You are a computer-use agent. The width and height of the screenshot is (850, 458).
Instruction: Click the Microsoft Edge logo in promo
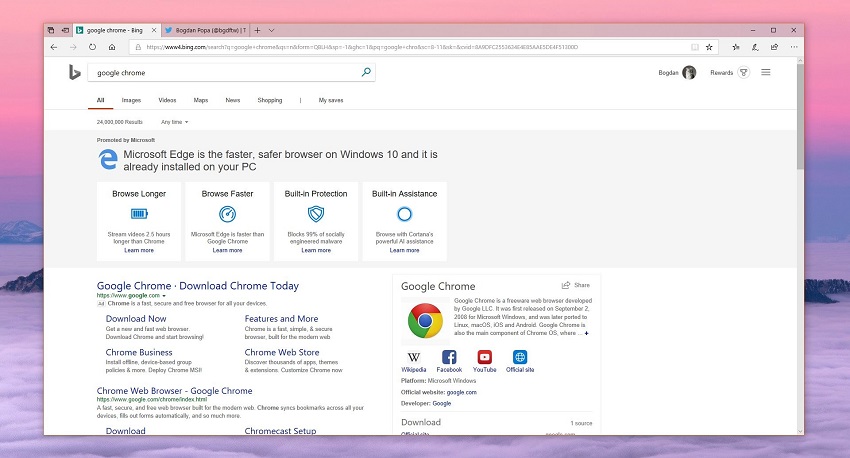click(108, 159)
